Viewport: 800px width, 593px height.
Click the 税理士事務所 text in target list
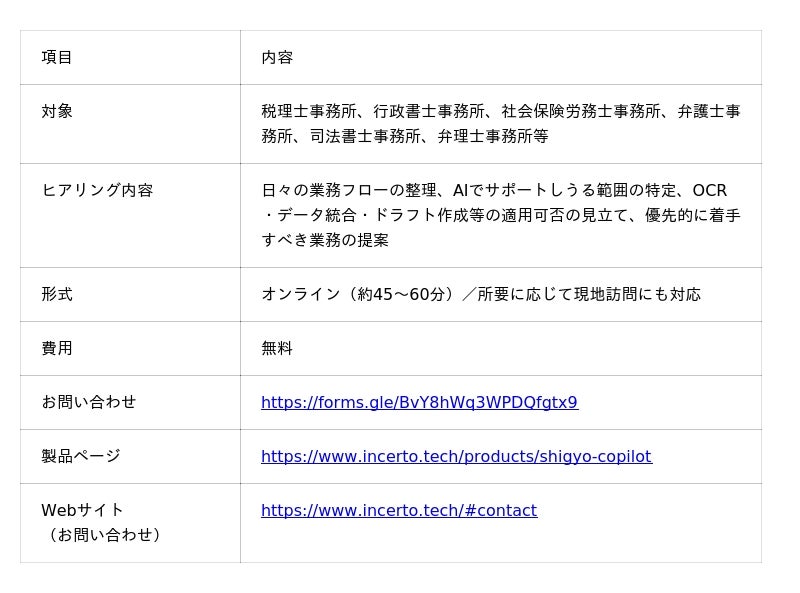coord(309,112)
